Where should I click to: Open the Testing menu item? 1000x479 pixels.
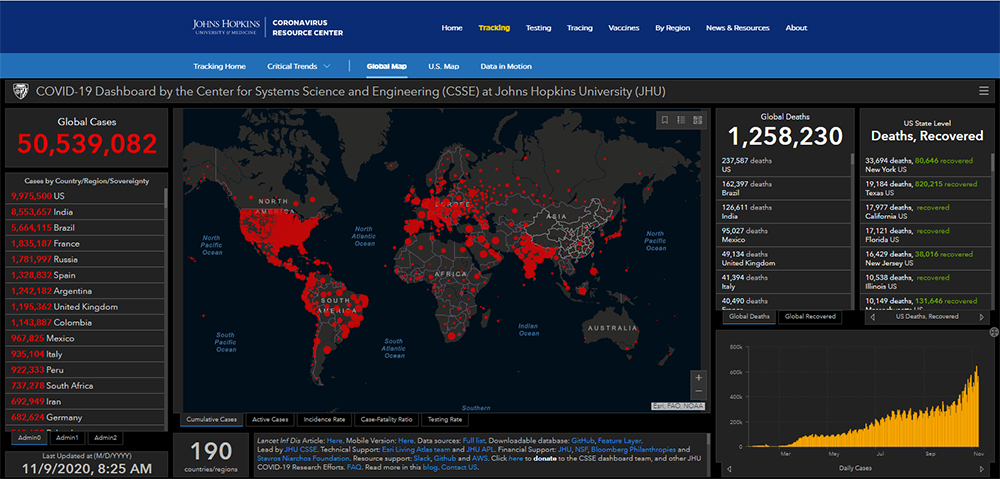tap(538, 28)
